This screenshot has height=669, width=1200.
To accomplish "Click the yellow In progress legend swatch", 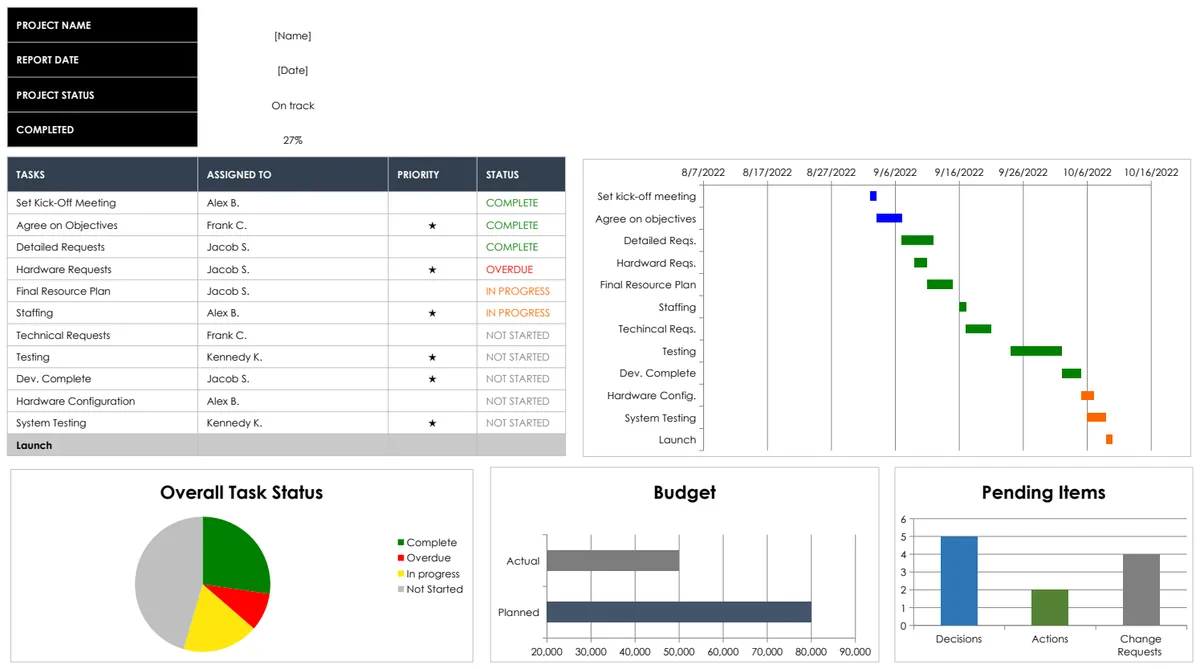I will (x=401, y=574).
